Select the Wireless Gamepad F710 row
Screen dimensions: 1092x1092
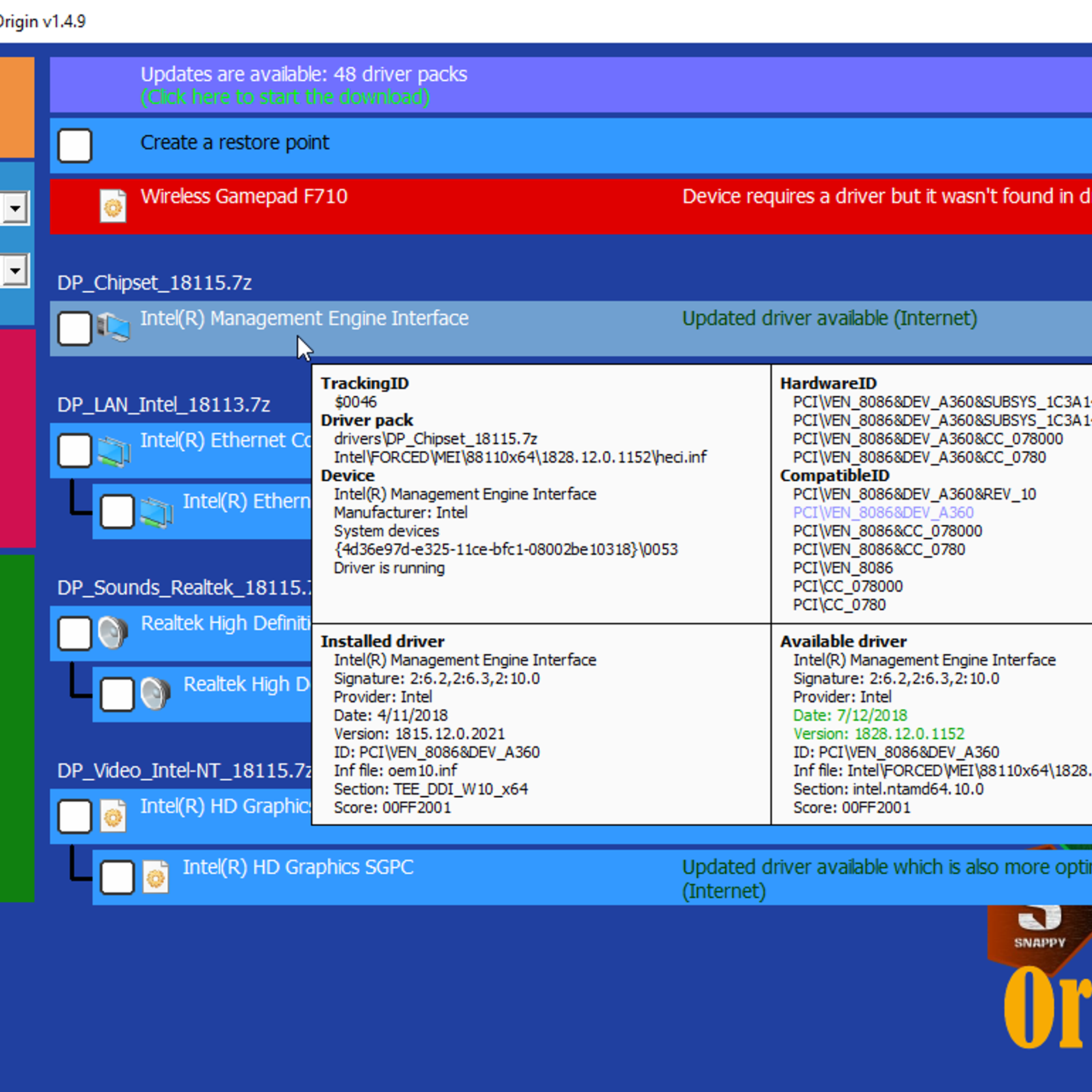click(571, 206)
